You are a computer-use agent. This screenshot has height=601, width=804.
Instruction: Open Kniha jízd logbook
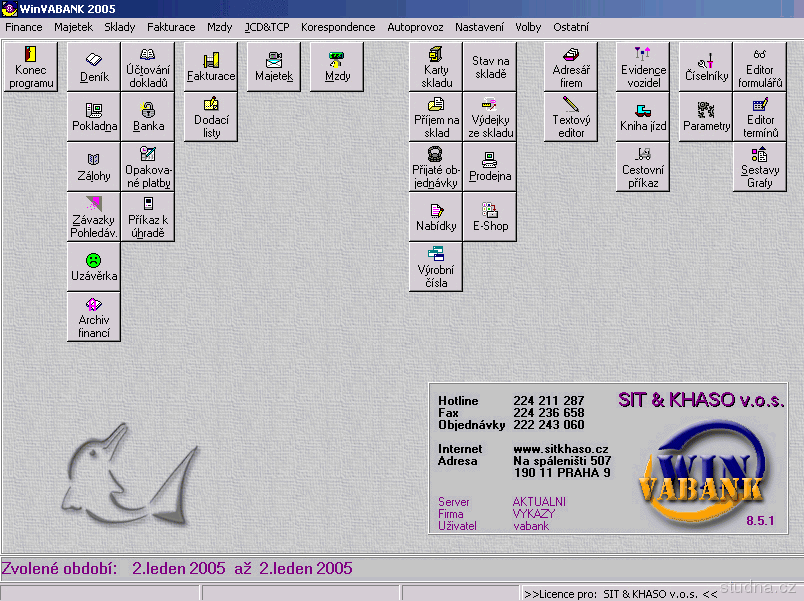(x=642, y=117)
